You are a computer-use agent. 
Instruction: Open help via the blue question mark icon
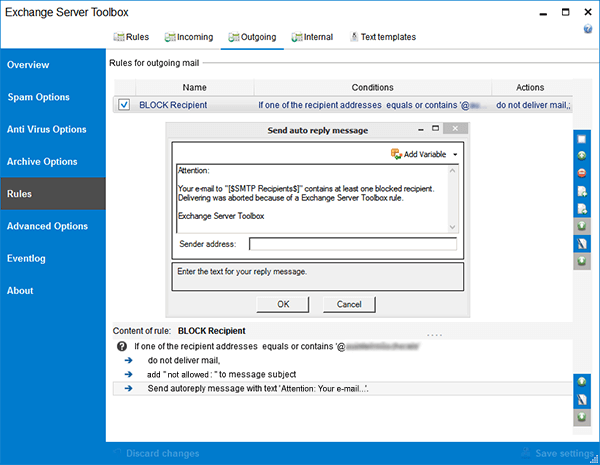tap(588, 29)
